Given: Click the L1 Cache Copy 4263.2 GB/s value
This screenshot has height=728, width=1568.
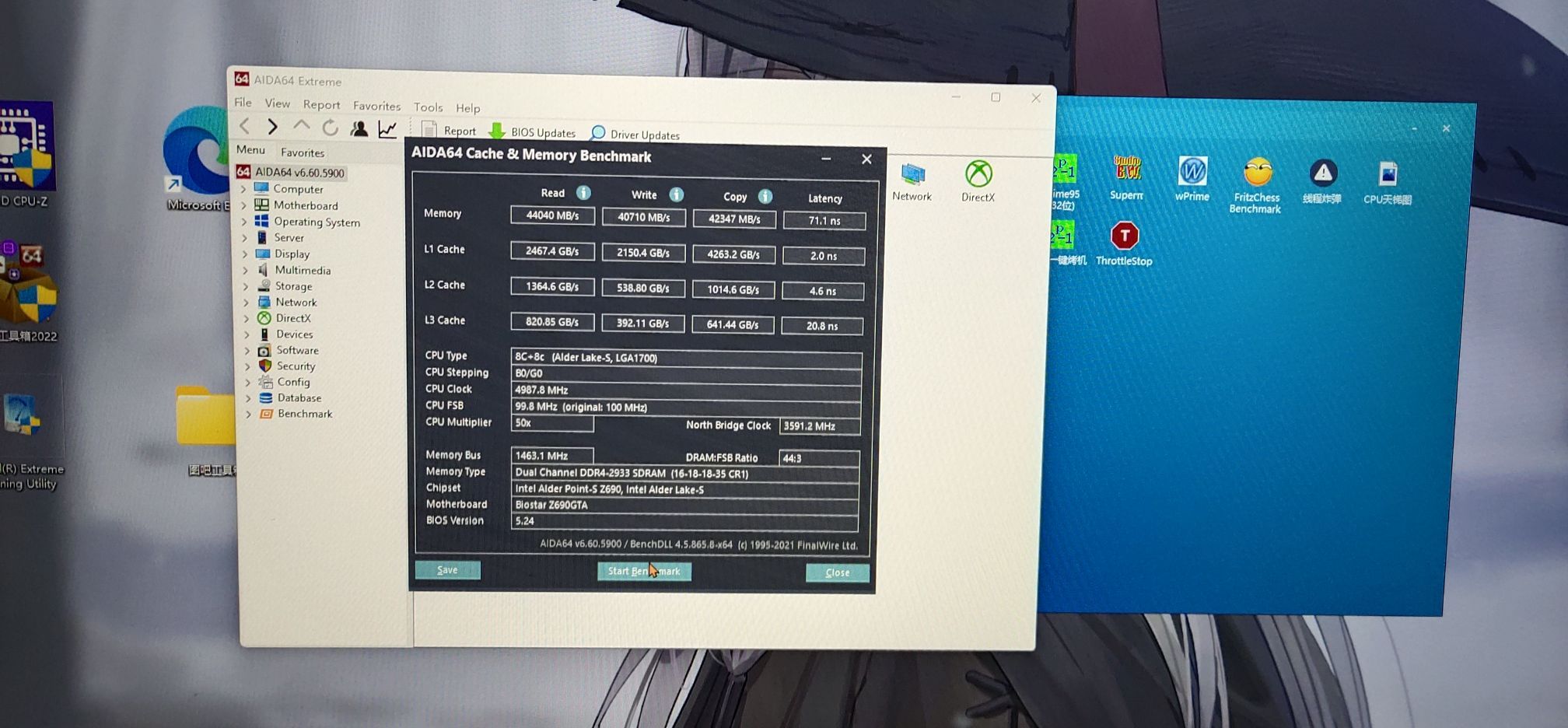Looking at the screenshot, I should [x=733, y=254].
